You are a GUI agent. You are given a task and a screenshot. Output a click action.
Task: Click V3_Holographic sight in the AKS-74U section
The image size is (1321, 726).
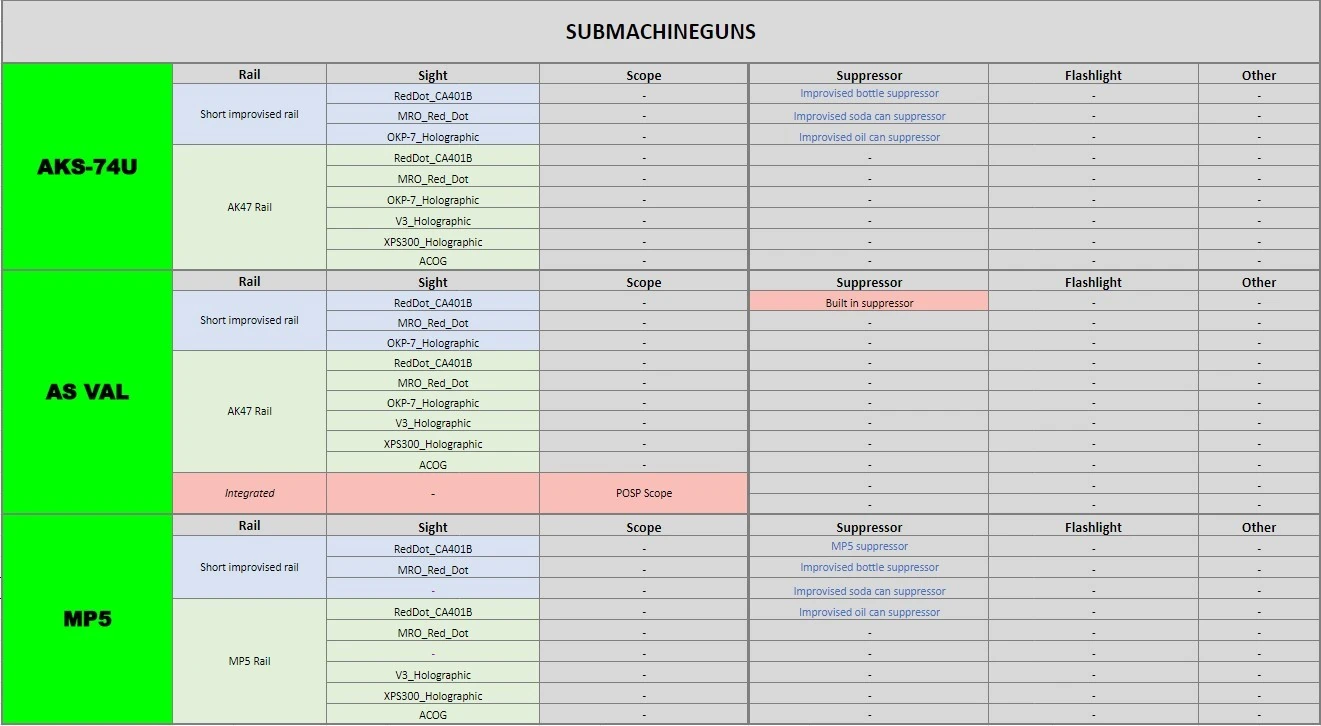[432, 221]
